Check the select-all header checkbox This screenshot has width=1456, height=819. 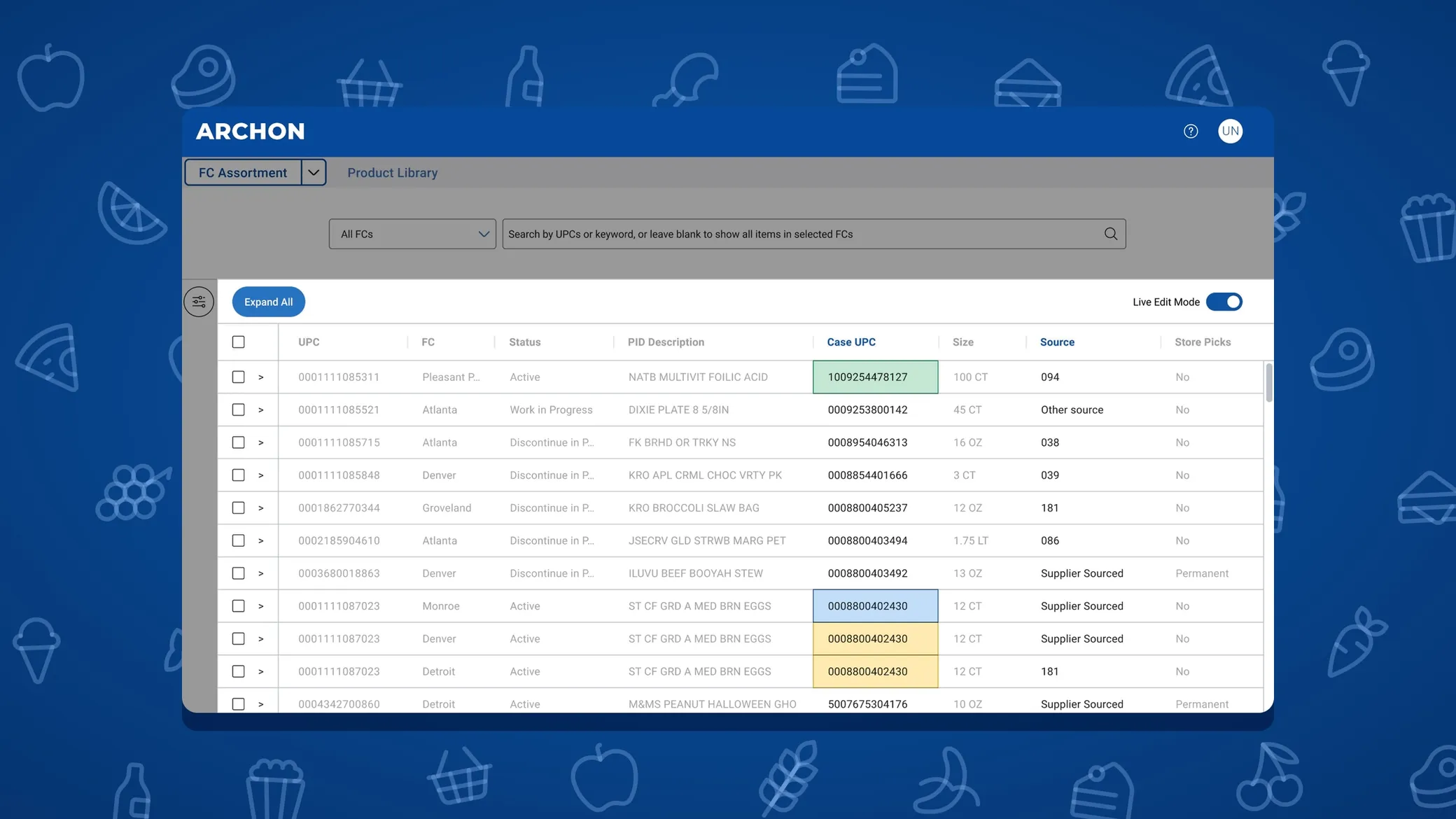(x=239, y=342)
